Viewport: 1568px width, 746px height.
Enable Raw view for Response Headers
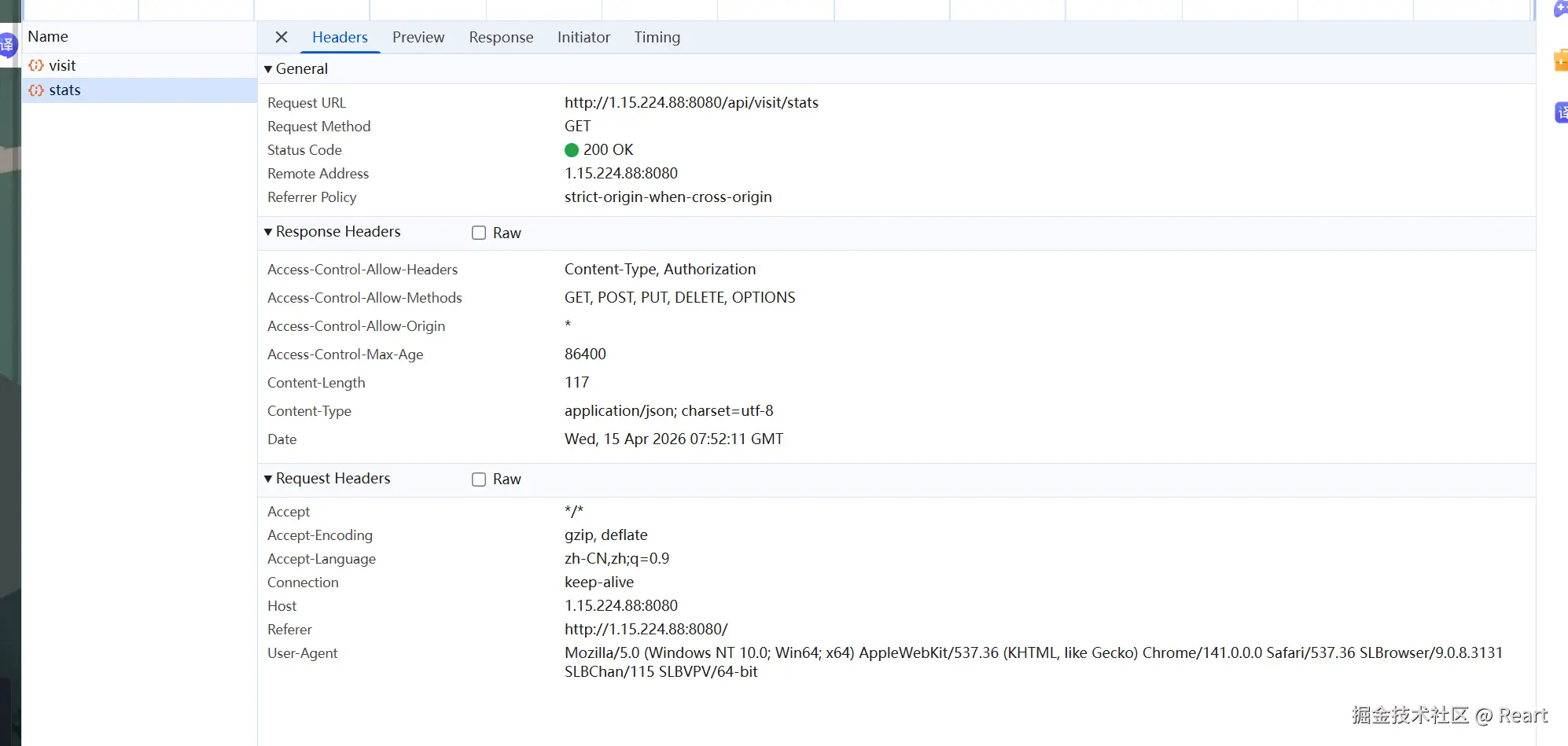click(x=479, y=233)
